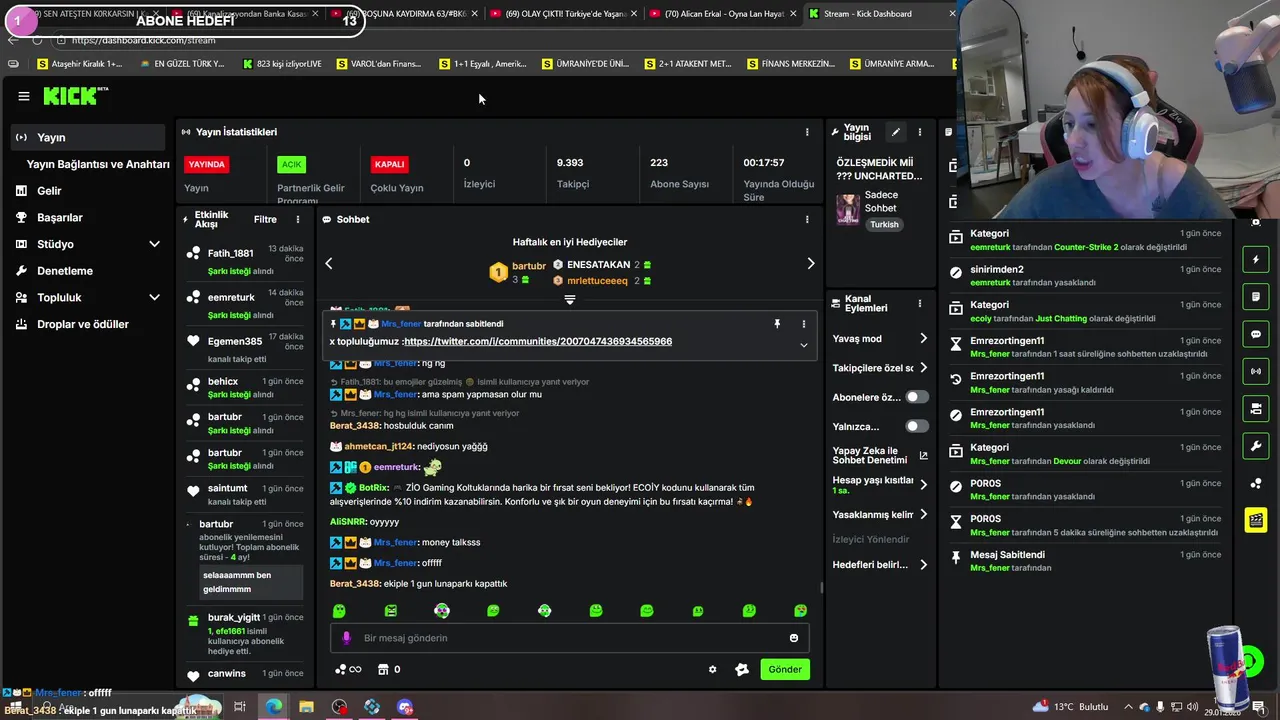Image resolution: width=1280 pixels, height=720 pixels.
Task: Click the chat bubble icon in right toolbar
Action: tap(1257, 334)
